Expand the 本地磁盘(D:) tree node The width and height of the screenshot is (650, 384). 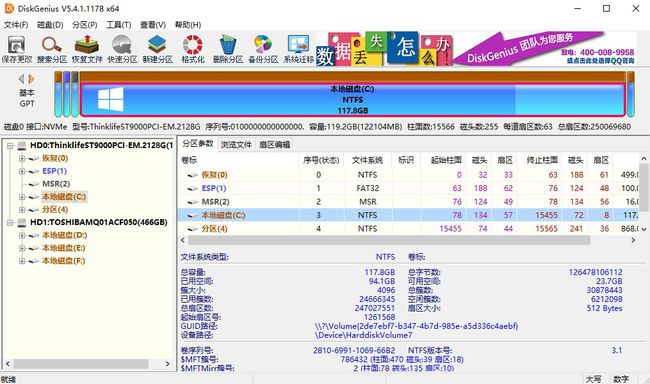click(22, 236)
